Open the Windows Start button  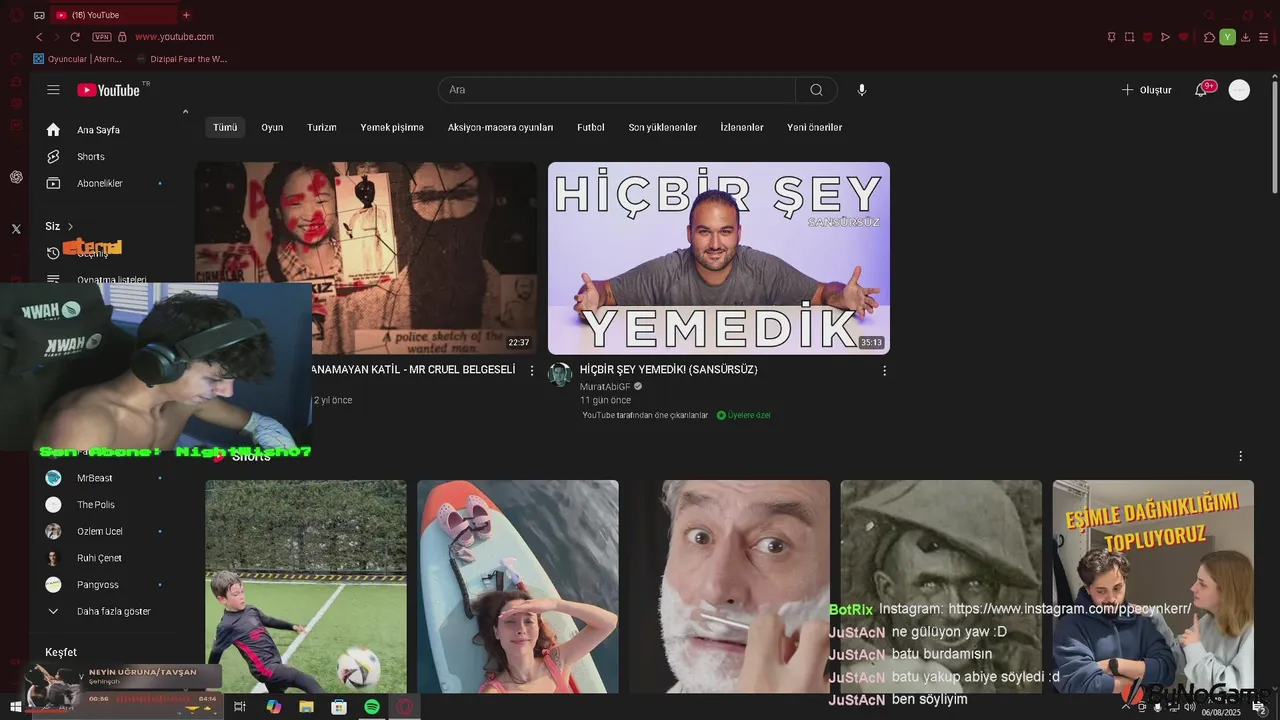pyautogui.click(x=16, y=707)
